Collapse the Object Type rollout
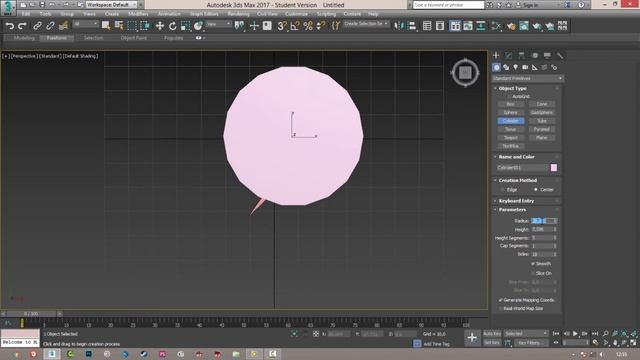 tap(513, 88)
